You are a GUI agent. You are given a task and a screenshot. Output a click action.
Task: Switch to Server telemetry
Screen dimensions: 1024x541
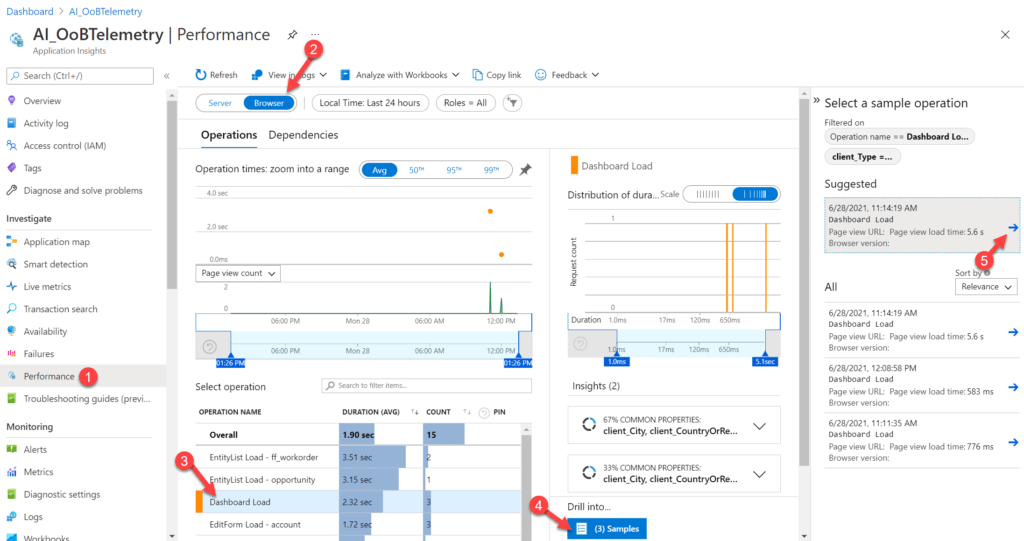(220, 103)
